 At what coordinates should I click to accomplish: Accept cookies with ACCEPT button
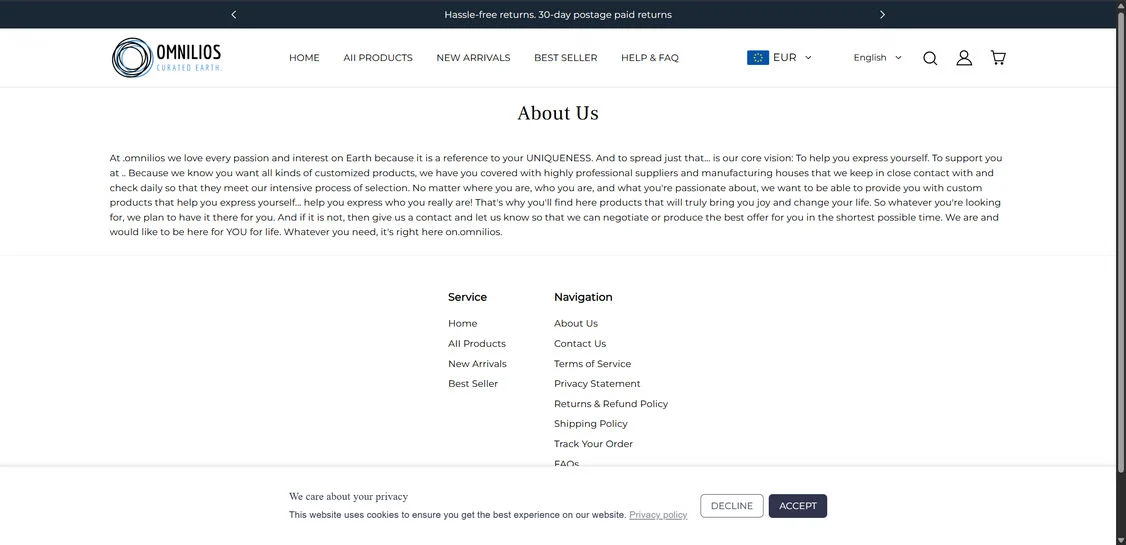(798, 506)
